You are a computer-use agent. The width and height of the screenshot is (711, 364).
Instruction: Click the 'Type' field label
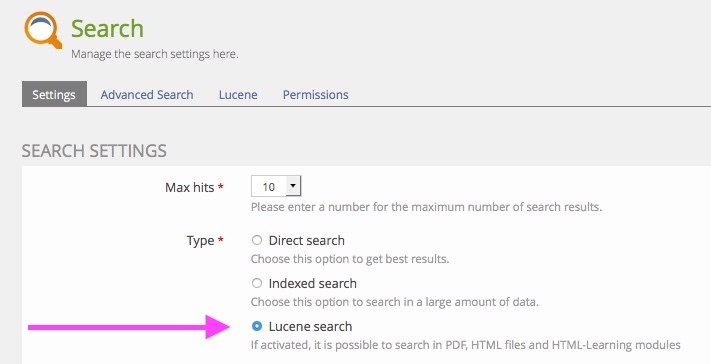point(200,240)
